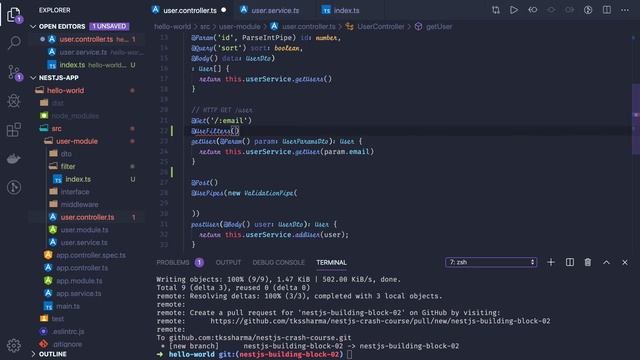Open the Search view in activity bar

[14, 42]
